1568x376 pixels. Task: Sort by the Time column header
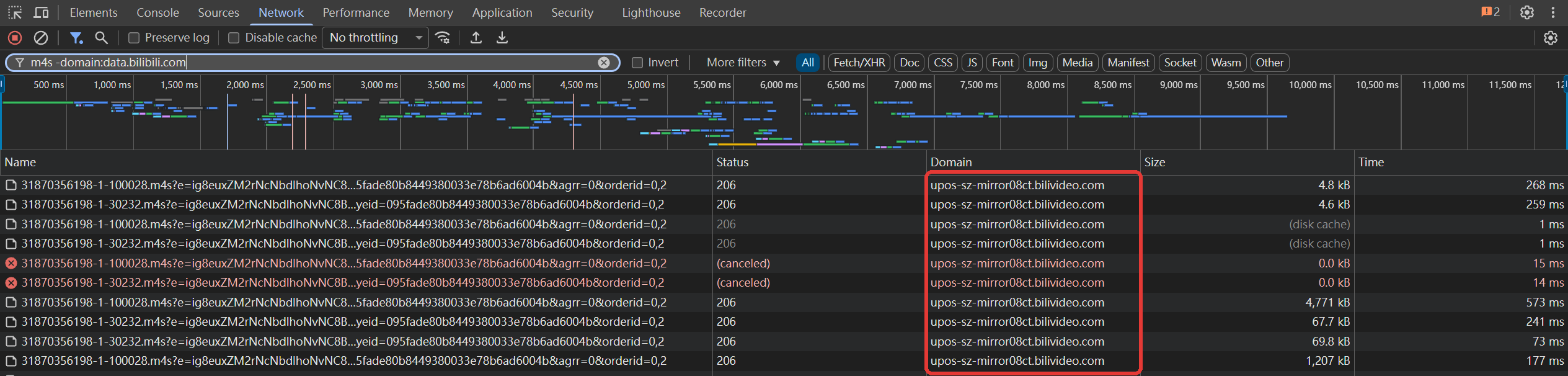tap(1461, 163)
